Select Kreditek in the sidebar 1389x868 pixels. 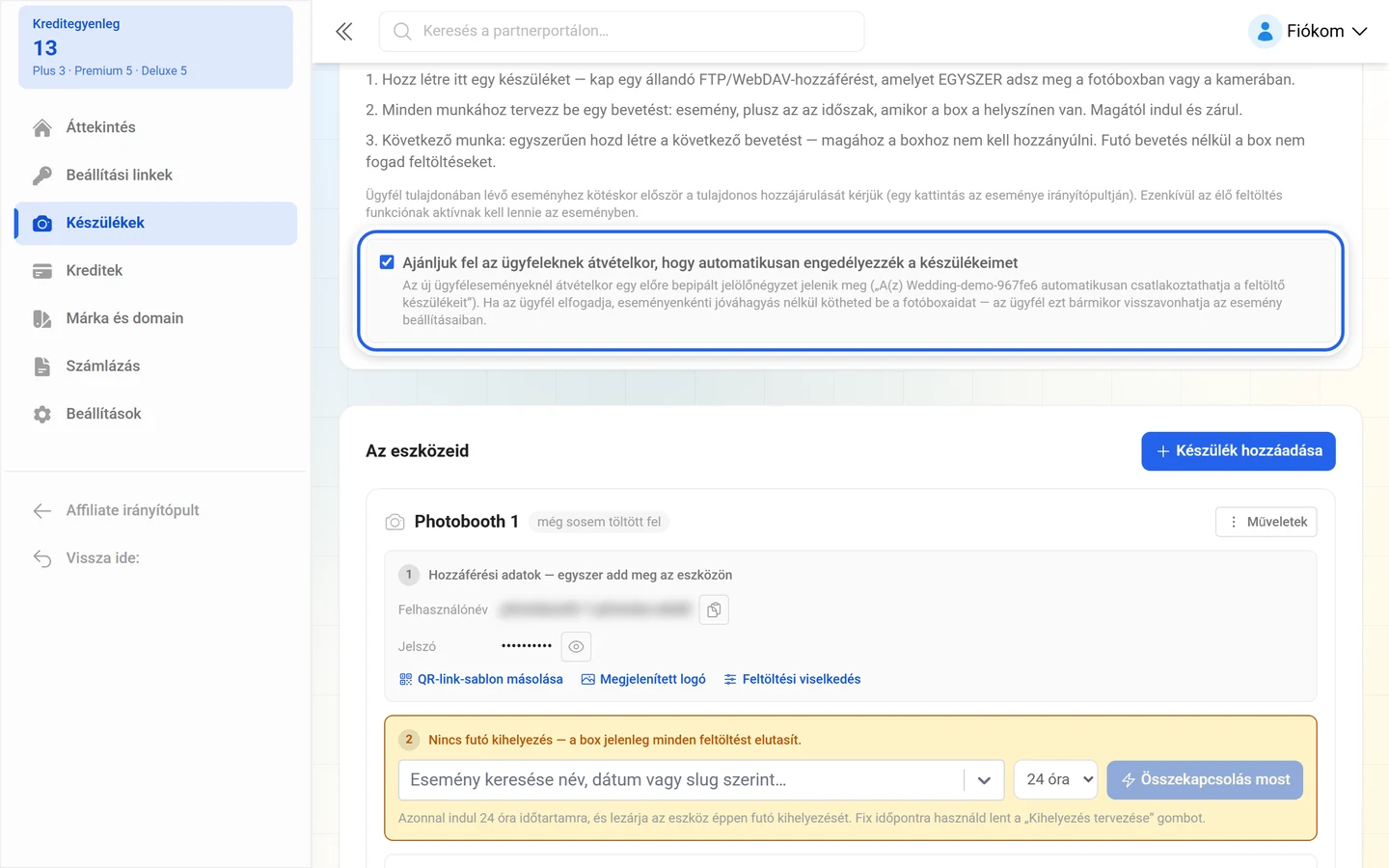(x=155, y=271)
